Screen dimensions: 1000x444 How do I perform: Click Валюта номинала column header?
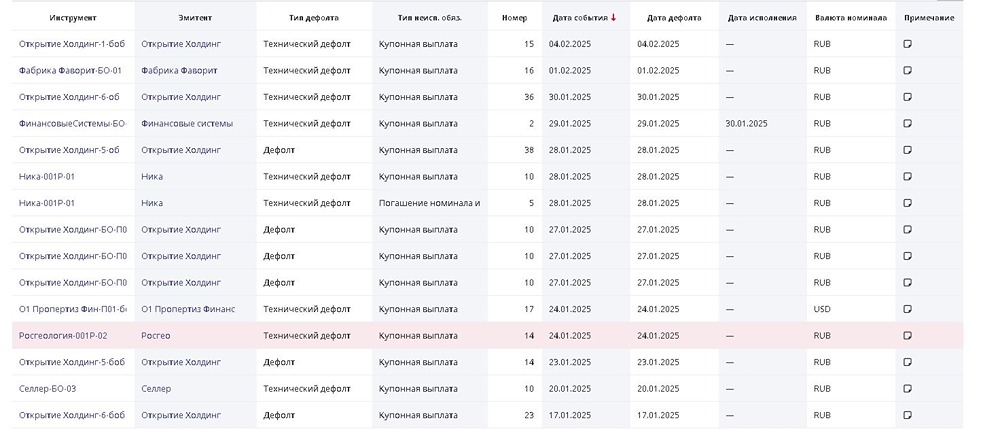pos(850,18)
